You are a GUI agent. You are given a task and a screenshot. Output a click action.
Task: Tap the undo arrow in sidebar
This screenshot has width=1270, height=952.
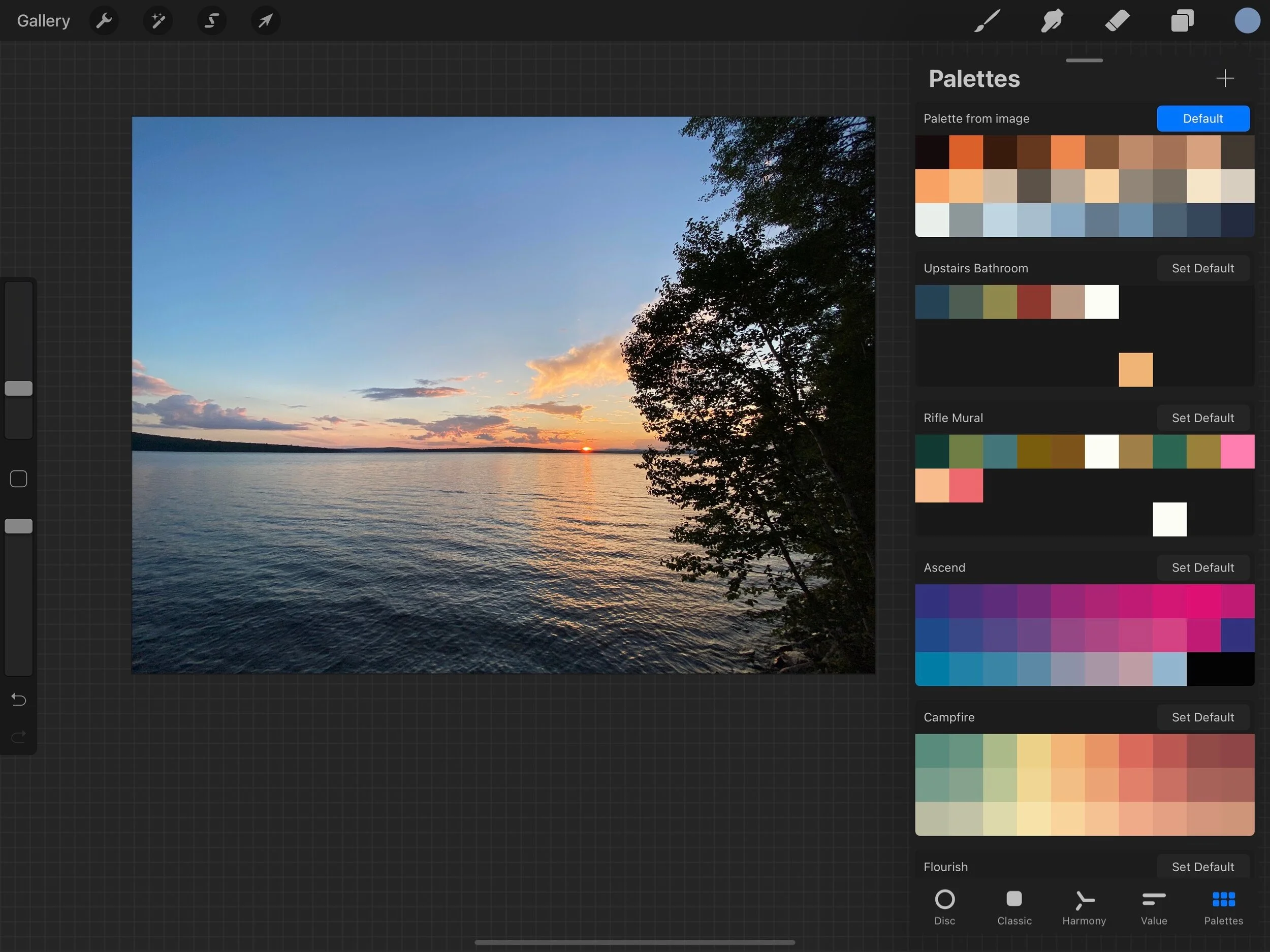[18, 700]
